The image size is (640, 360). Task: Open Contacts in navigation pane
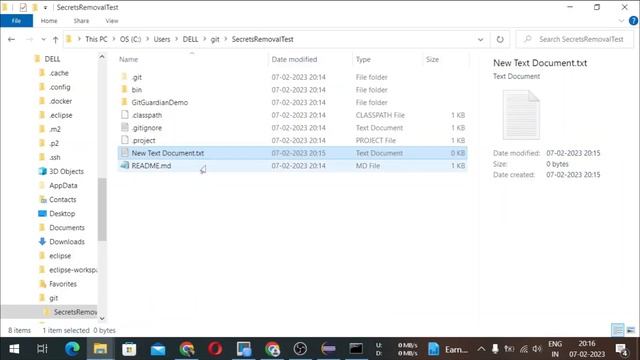62,200
